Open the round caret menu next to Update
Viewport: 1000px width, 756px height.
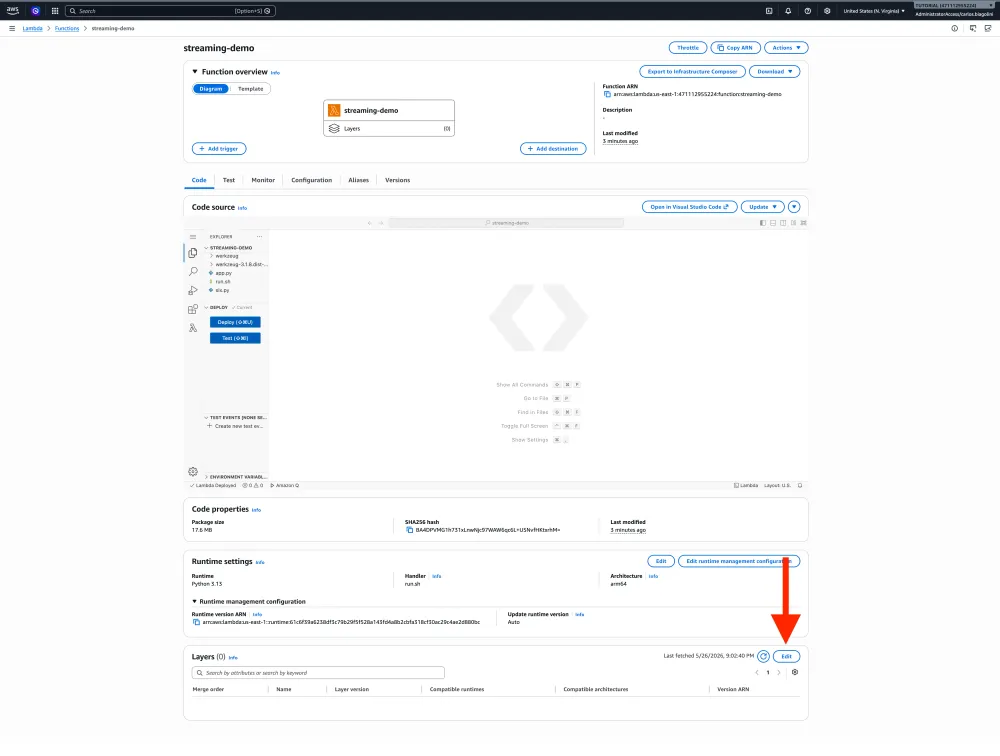pos(794,207)
